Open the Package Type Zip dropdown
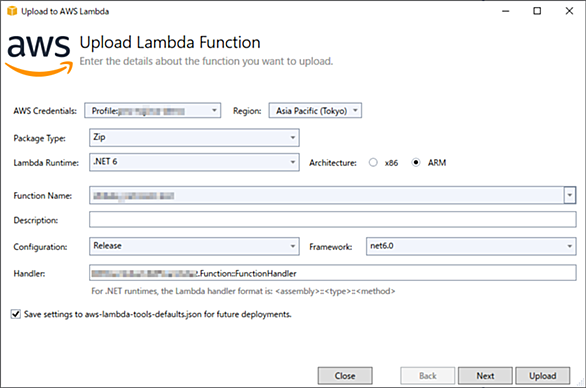This screenshot has width=586, height=388. coord(194,138)
